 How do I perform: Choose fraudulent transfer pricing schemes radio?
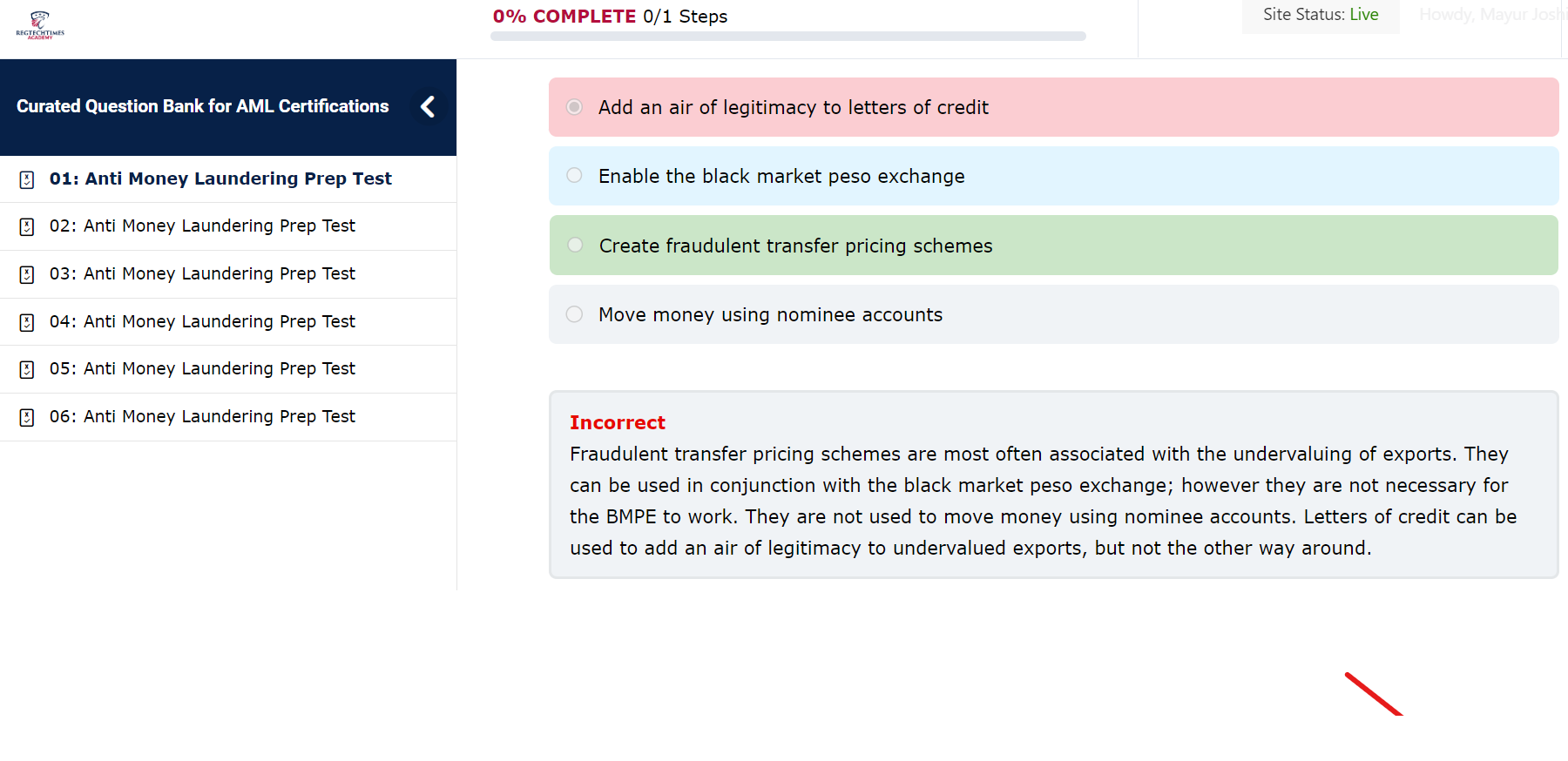[575, 245]
